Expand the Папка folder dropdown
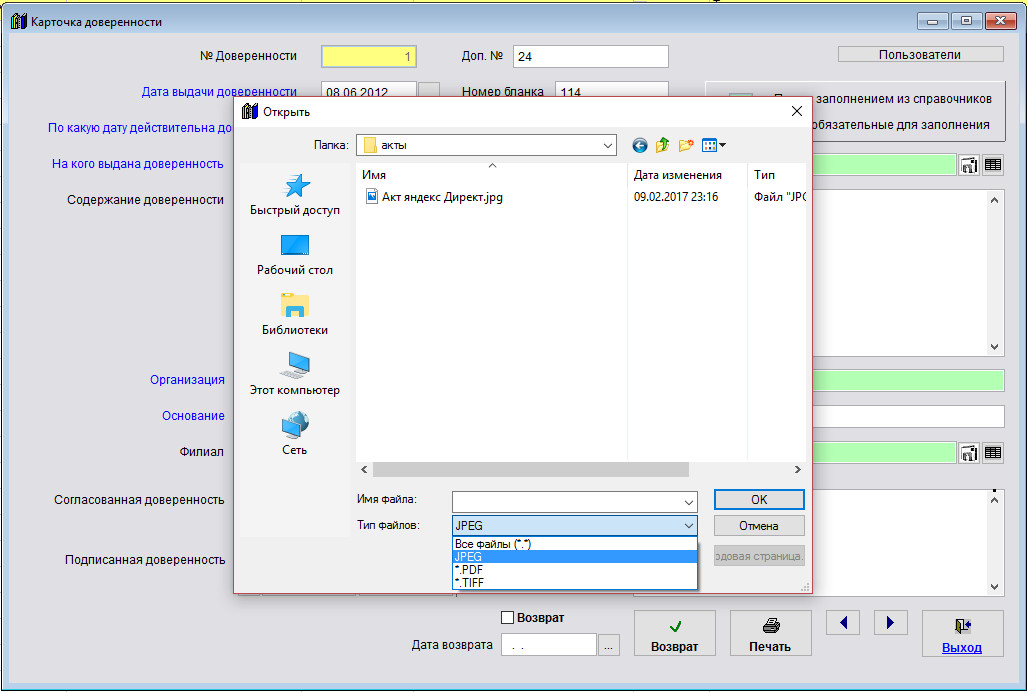 coord(607,145)
